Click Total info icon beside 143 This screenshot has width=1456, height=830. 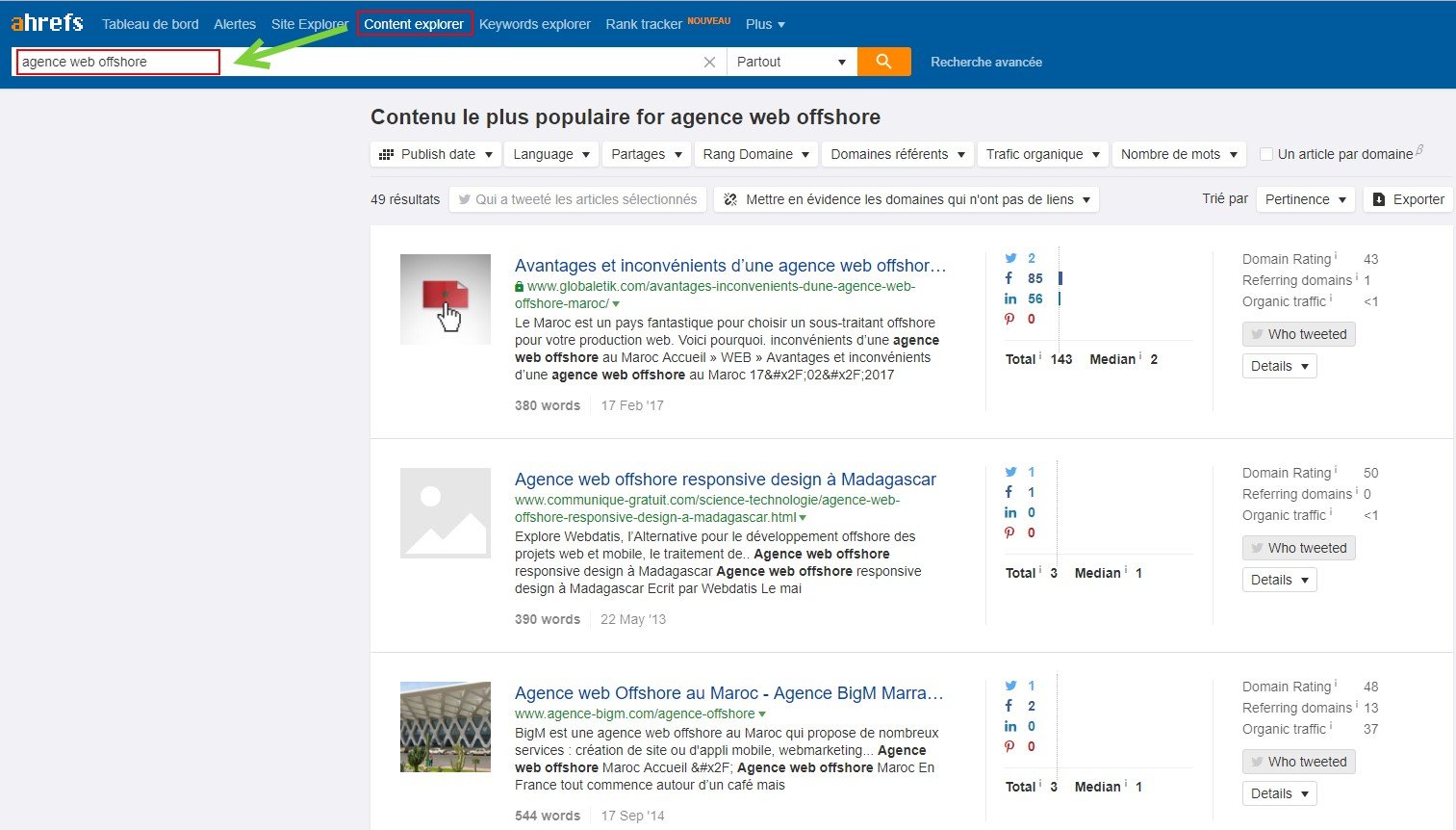[1040, 356]
